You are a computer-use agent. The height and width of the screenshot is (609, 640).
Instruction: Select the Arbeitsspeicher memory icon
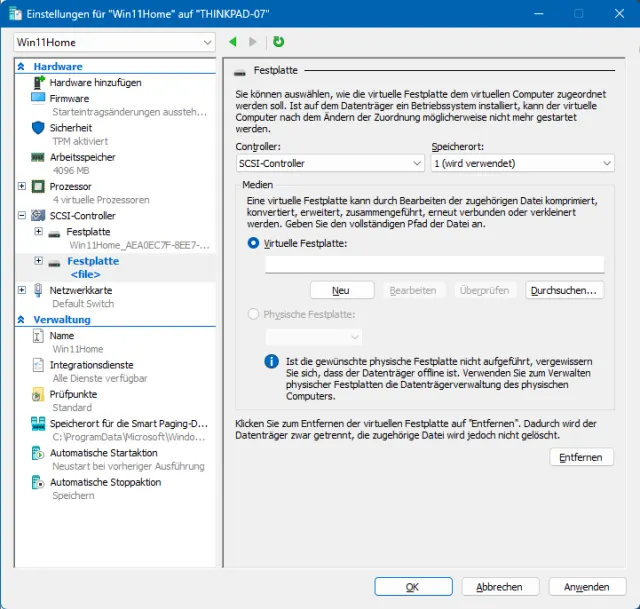[38, 157]
